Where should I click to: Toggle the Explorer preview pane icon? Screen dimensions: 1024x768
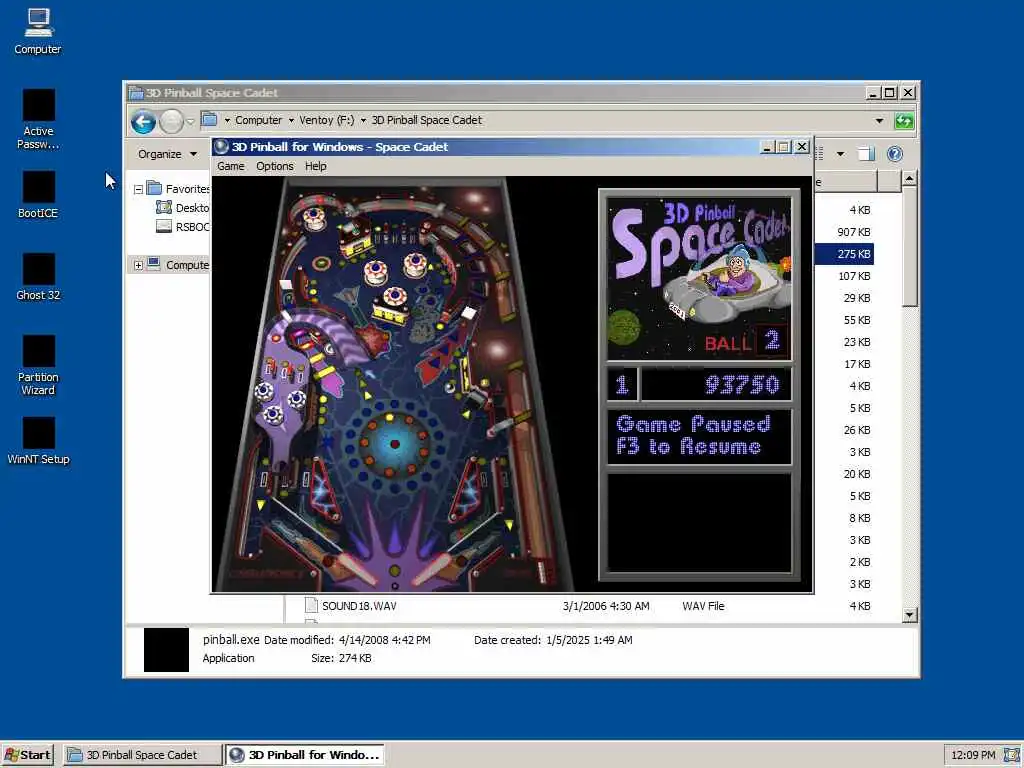[x=866, y=153]
